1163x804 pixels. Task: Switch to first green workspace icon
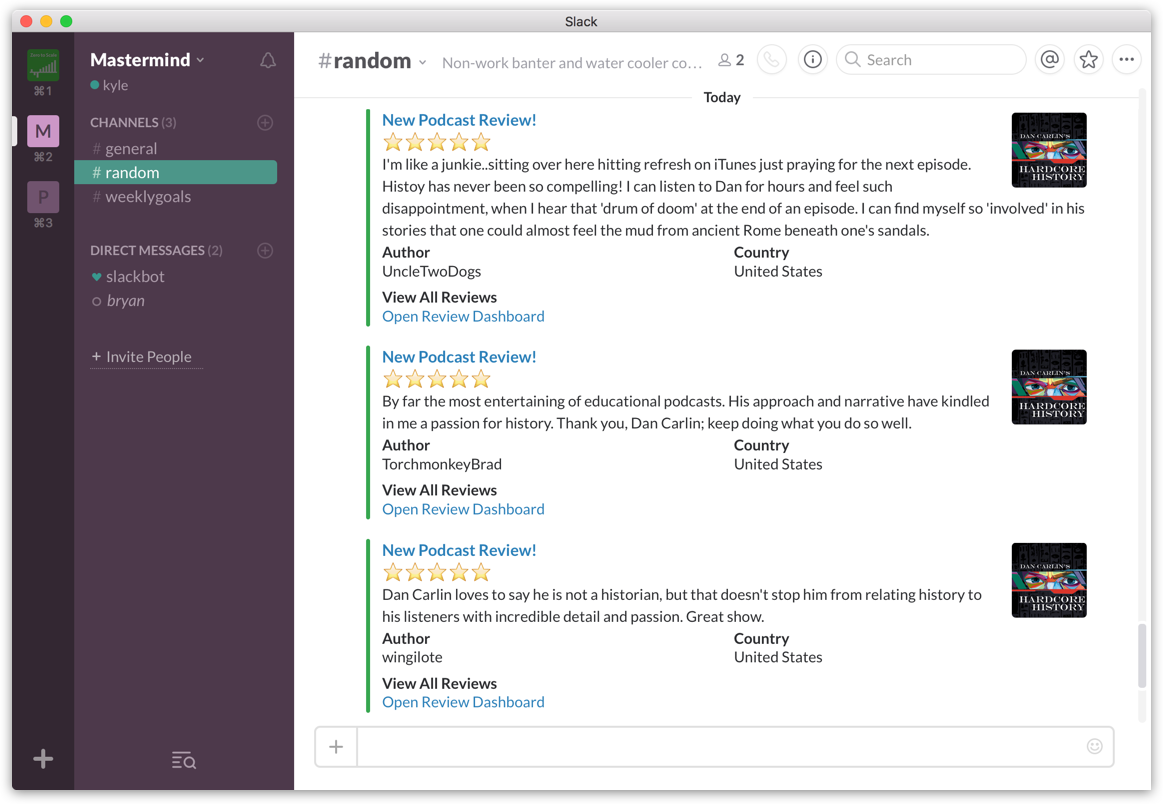click(43, 65)
